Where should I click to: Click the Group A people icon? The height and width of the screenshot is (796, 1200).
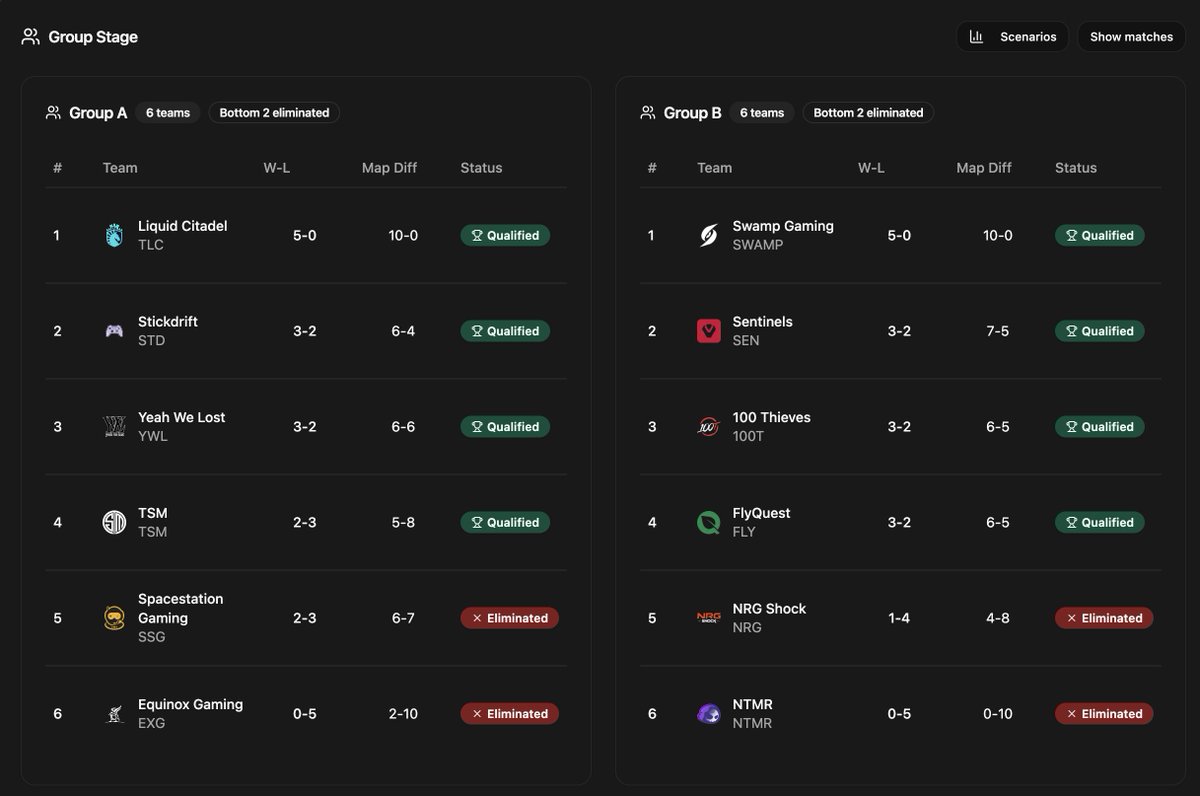pos(54,113)
